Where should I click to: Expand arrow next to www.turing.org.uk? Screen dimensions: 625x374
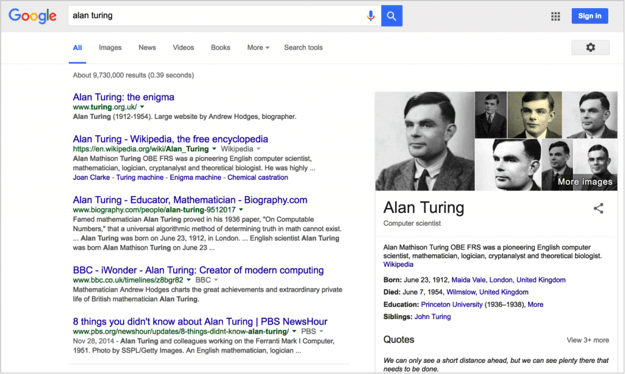pyautogui.click(x=142, y=107)
